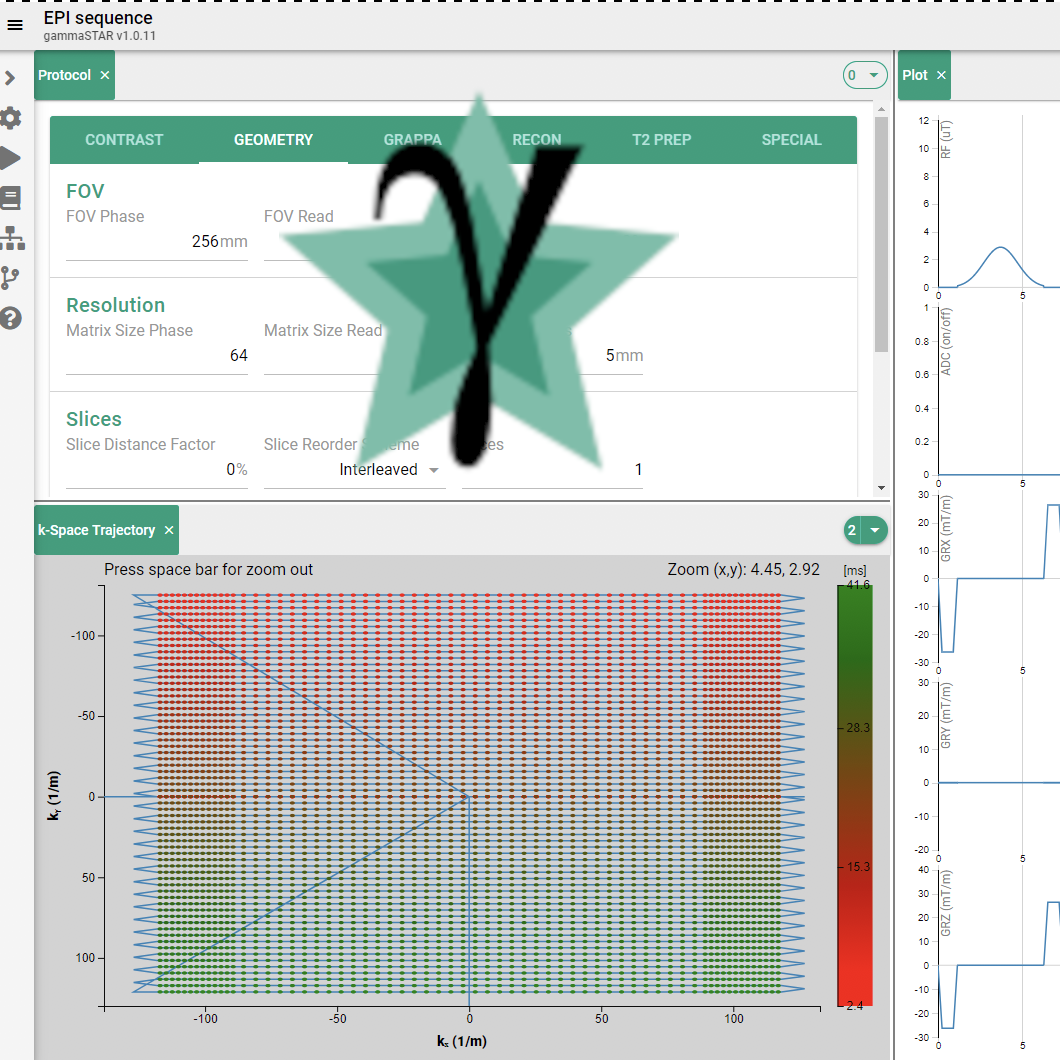Close the Protocol panel tab
The image size is (1060, 1060).
105,76
